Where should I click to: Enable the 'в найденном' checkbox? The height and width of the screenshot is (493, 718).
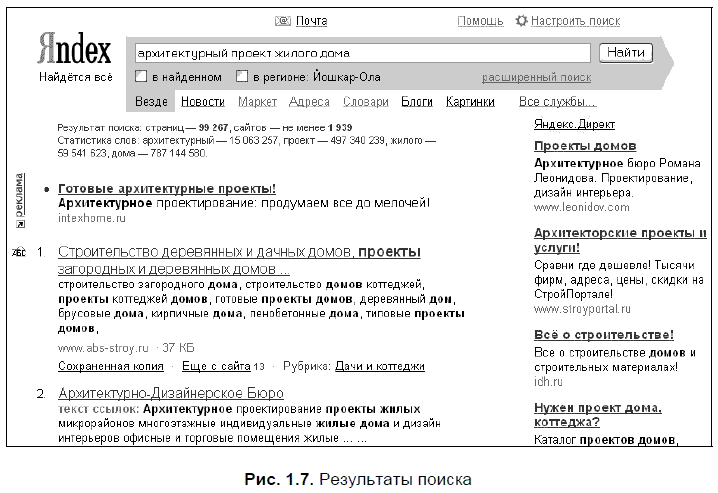pos(141,77)
